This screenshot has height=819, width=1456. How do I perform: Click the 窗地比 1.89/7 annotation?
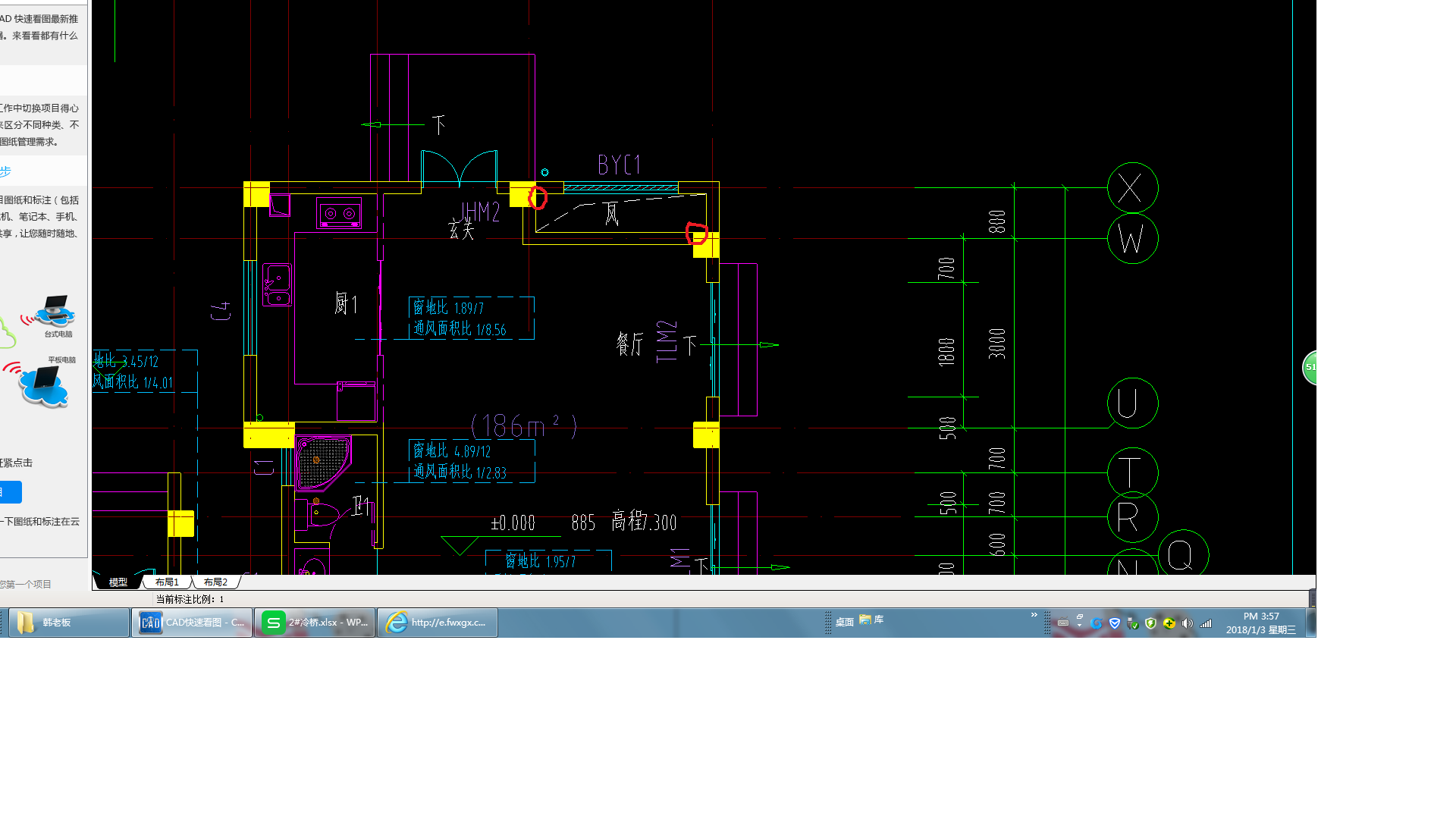pos(448,307)
